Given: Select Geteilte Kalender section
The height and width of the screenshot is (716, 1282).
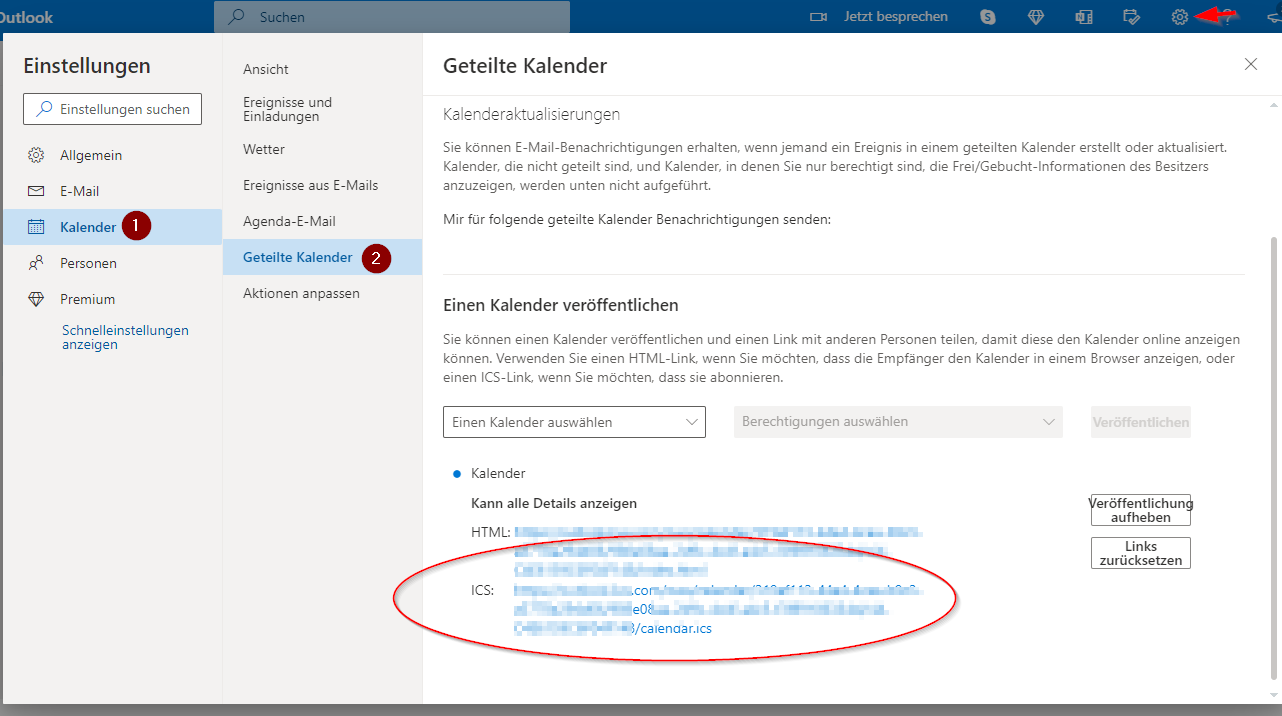Looking at the screenshot, I should point(322,257).
